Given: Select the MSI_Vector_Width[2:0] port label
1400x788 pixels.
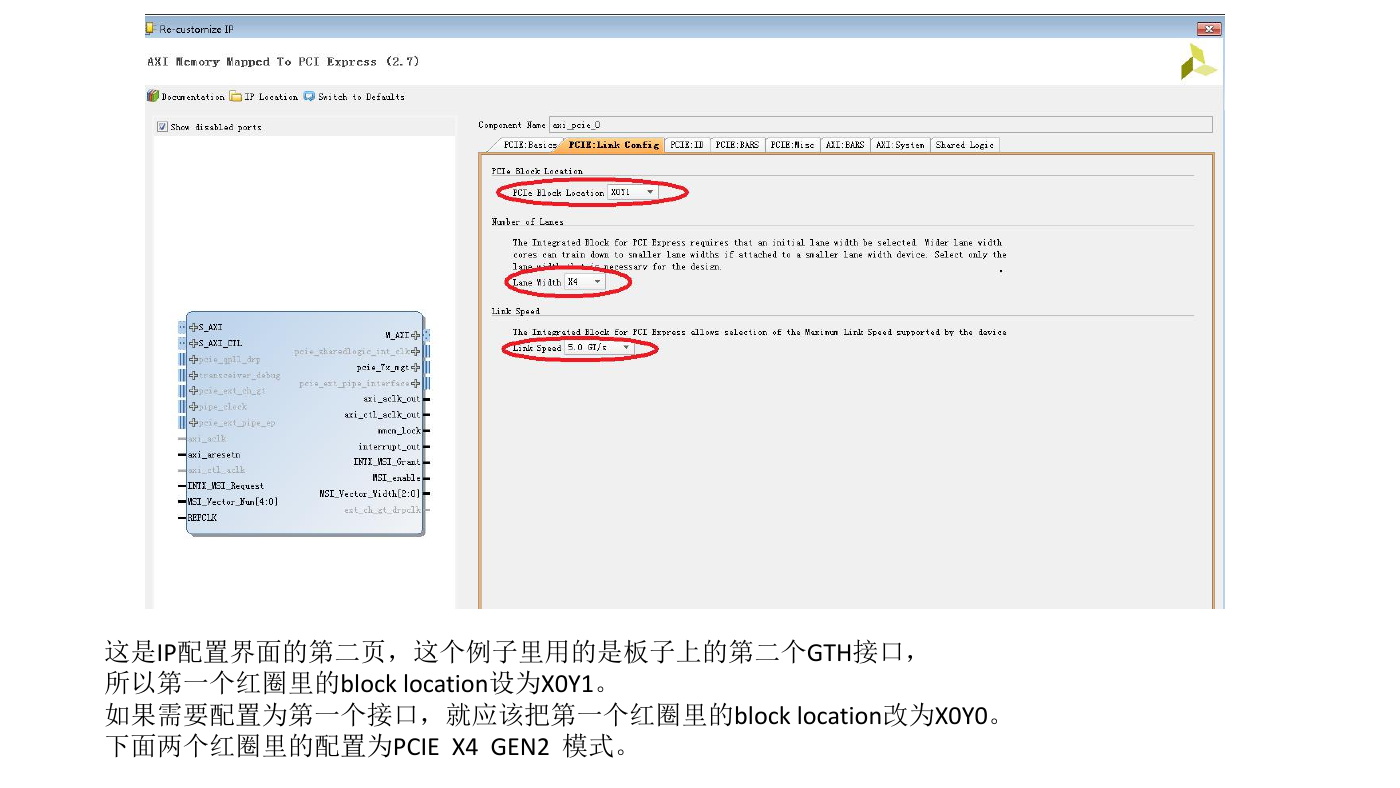Looking at the screenshot, I should [x=369, y=494].
